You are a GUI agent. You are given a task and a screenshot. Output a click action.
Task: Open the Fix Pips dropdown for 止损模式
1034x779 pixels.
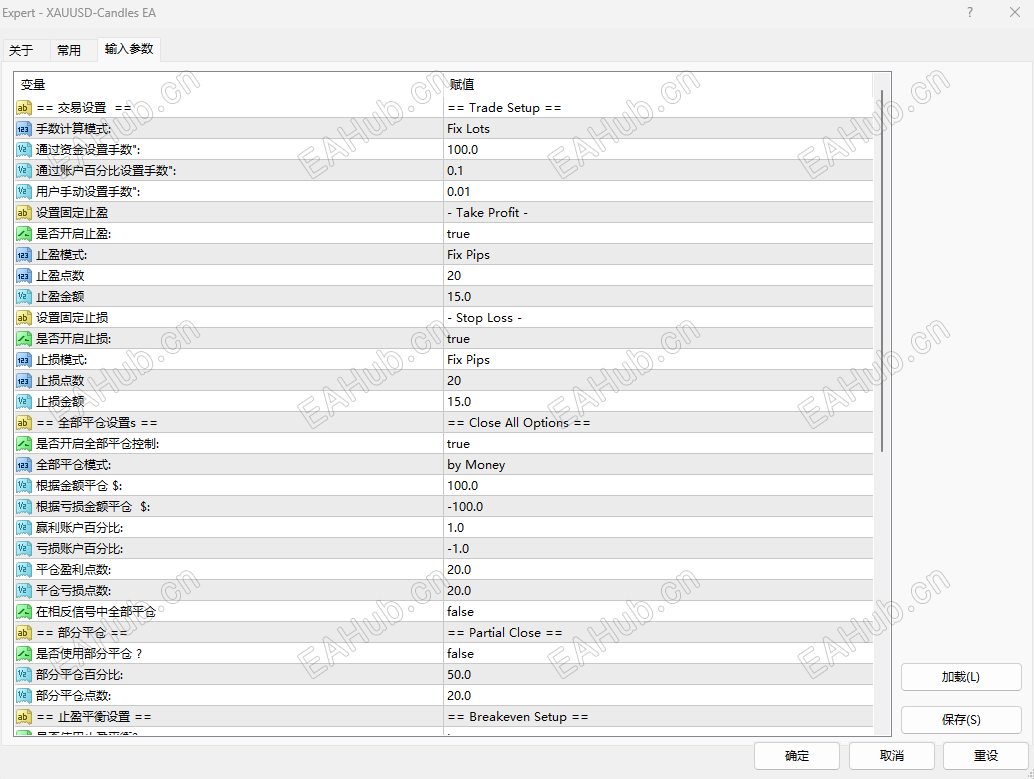[658, 359]
